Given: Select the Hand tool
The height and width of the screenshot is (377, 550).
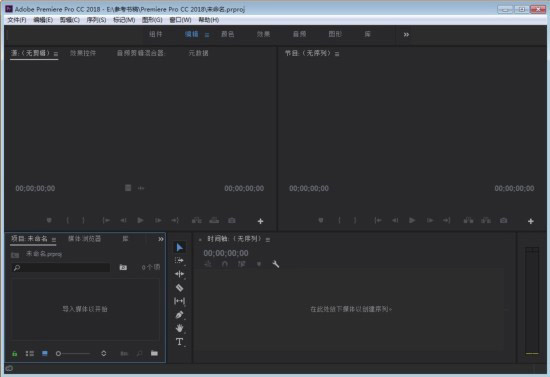Looking at the screenshot, I should click(179, 328).
